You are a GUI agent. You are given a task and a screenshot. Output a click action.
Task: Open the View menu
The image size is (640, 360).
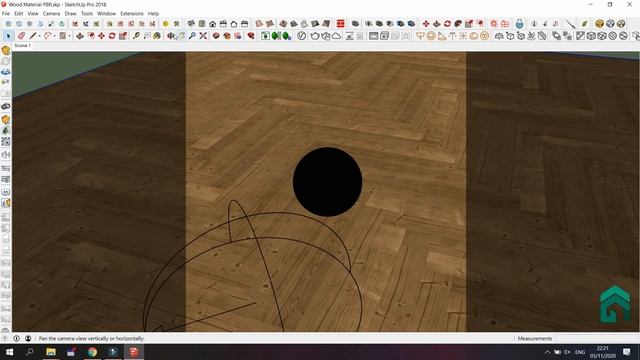(33, 13)
